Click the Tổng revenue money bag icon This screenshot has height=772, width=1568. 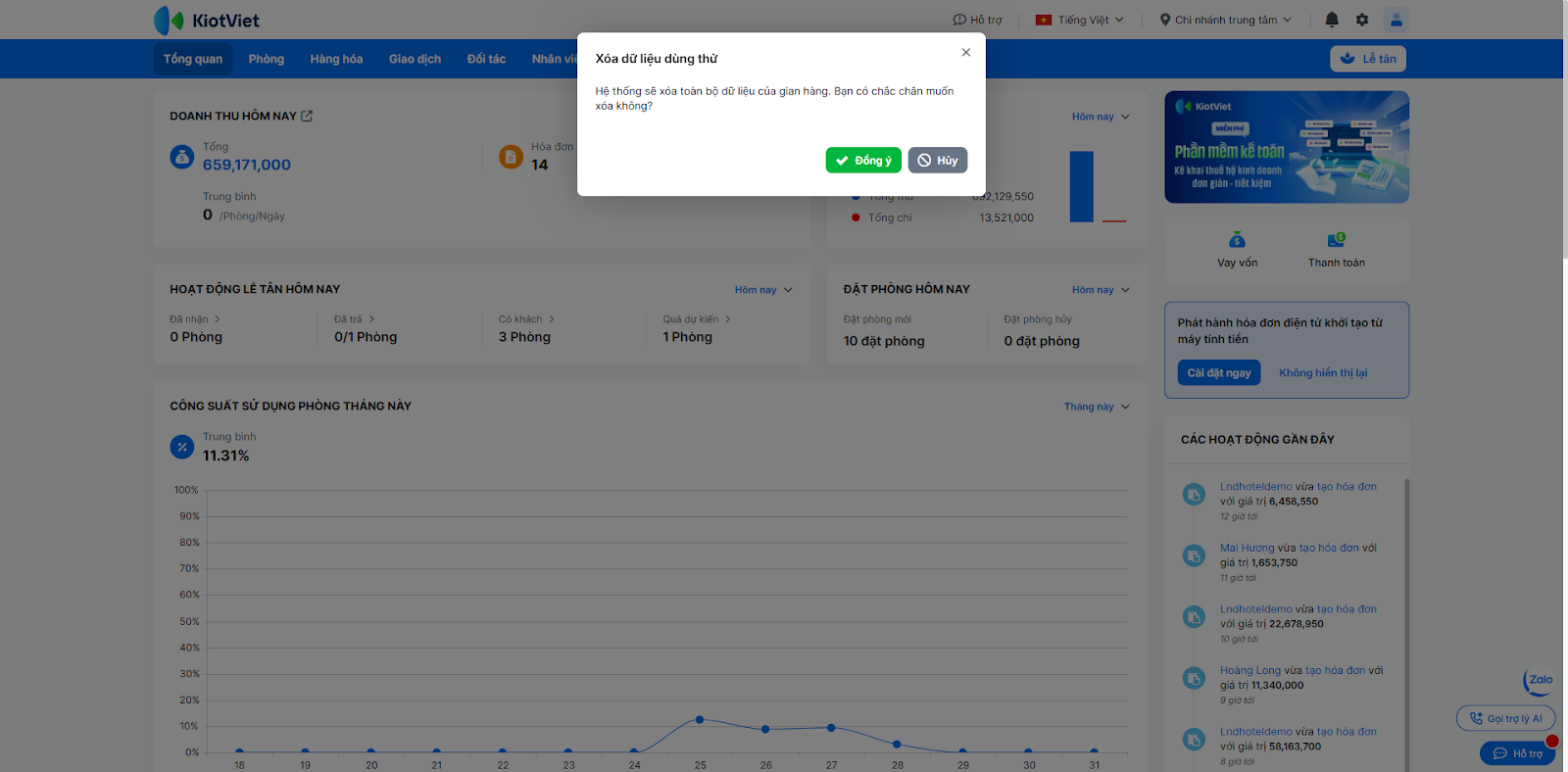pos(182,157)
